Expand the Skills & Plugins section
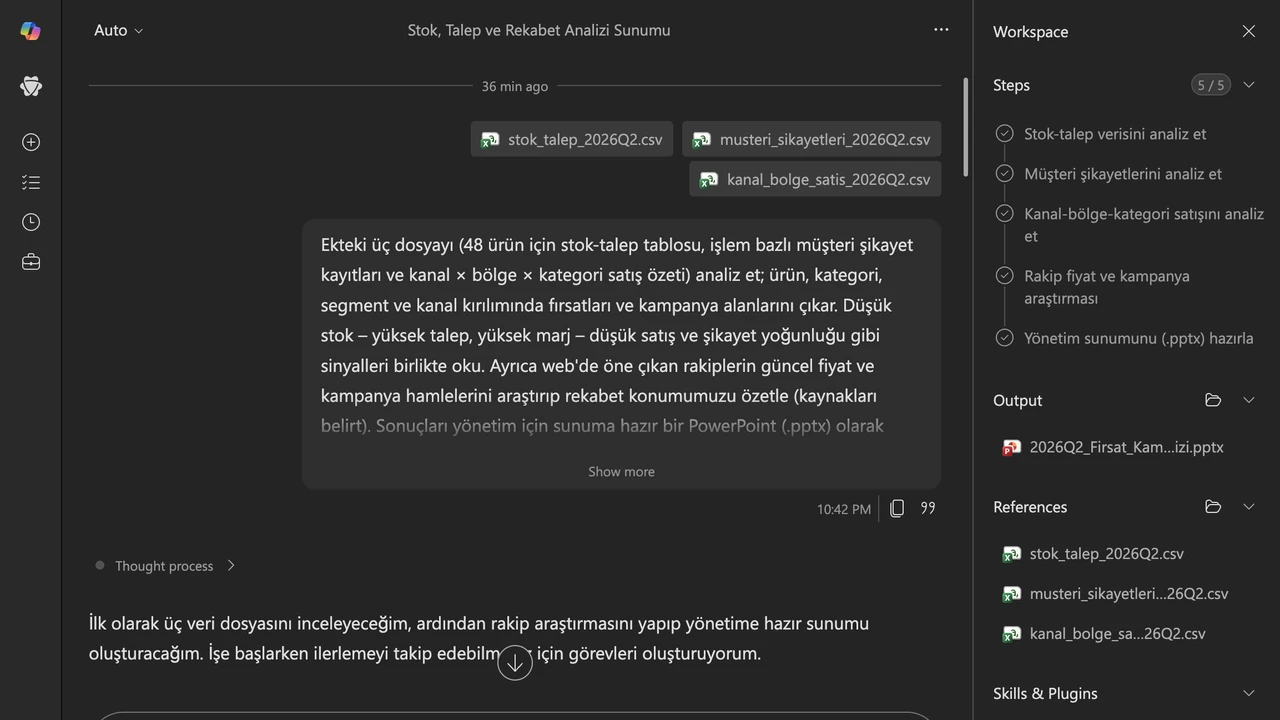 click(x=1249, y=693)
